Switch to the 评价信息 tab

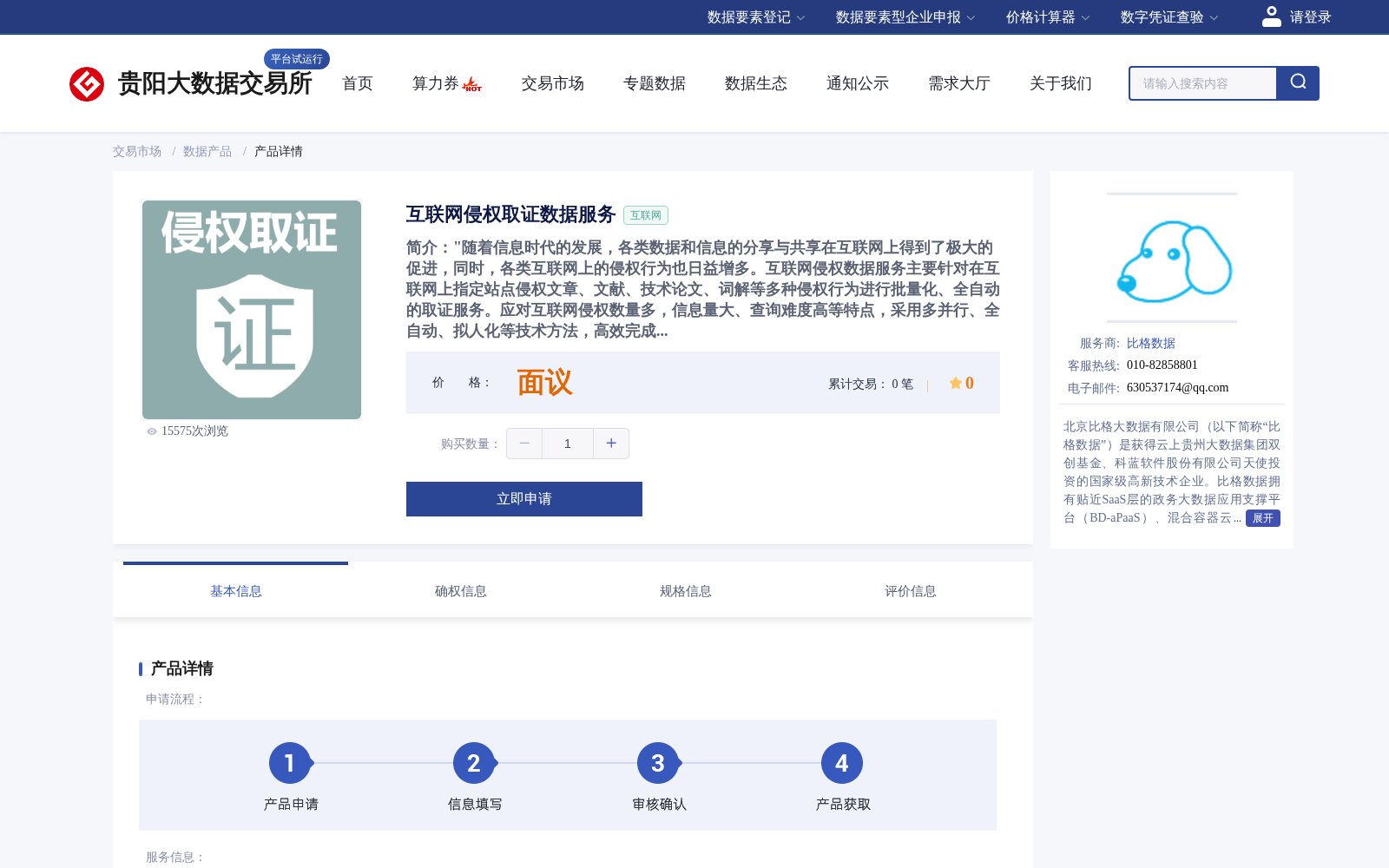(911, 591)
